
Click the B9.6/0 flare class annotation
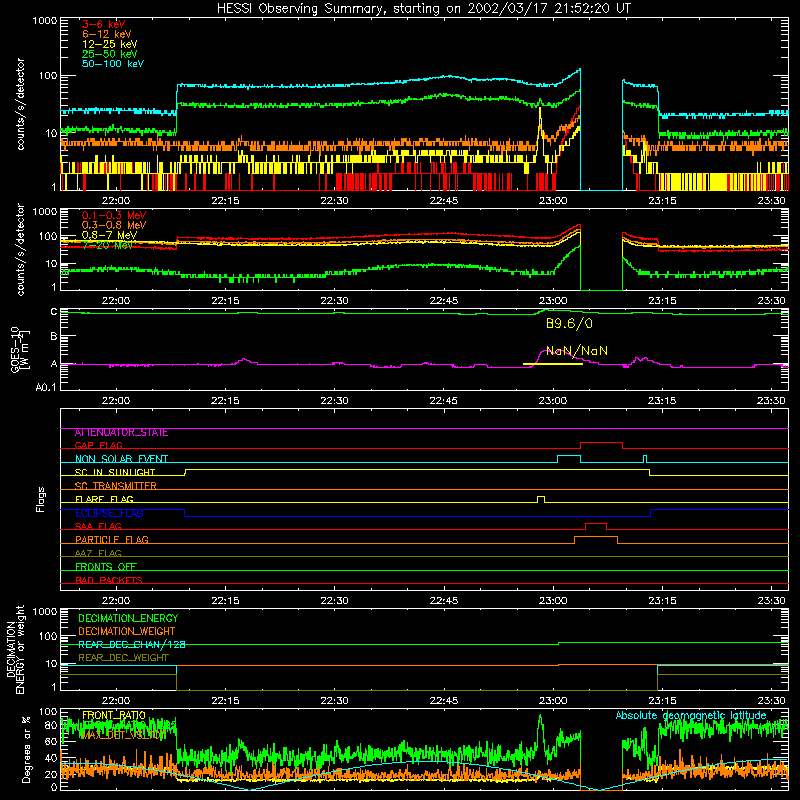point(569,323)
